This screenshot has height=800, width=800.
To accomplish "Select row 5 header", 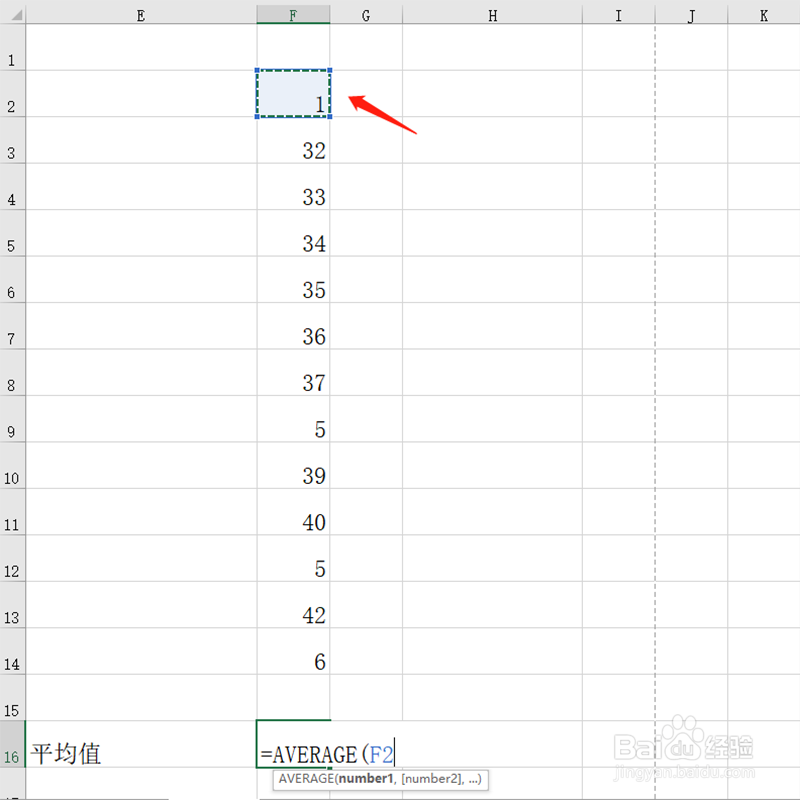I will click(x=12, y=233).
